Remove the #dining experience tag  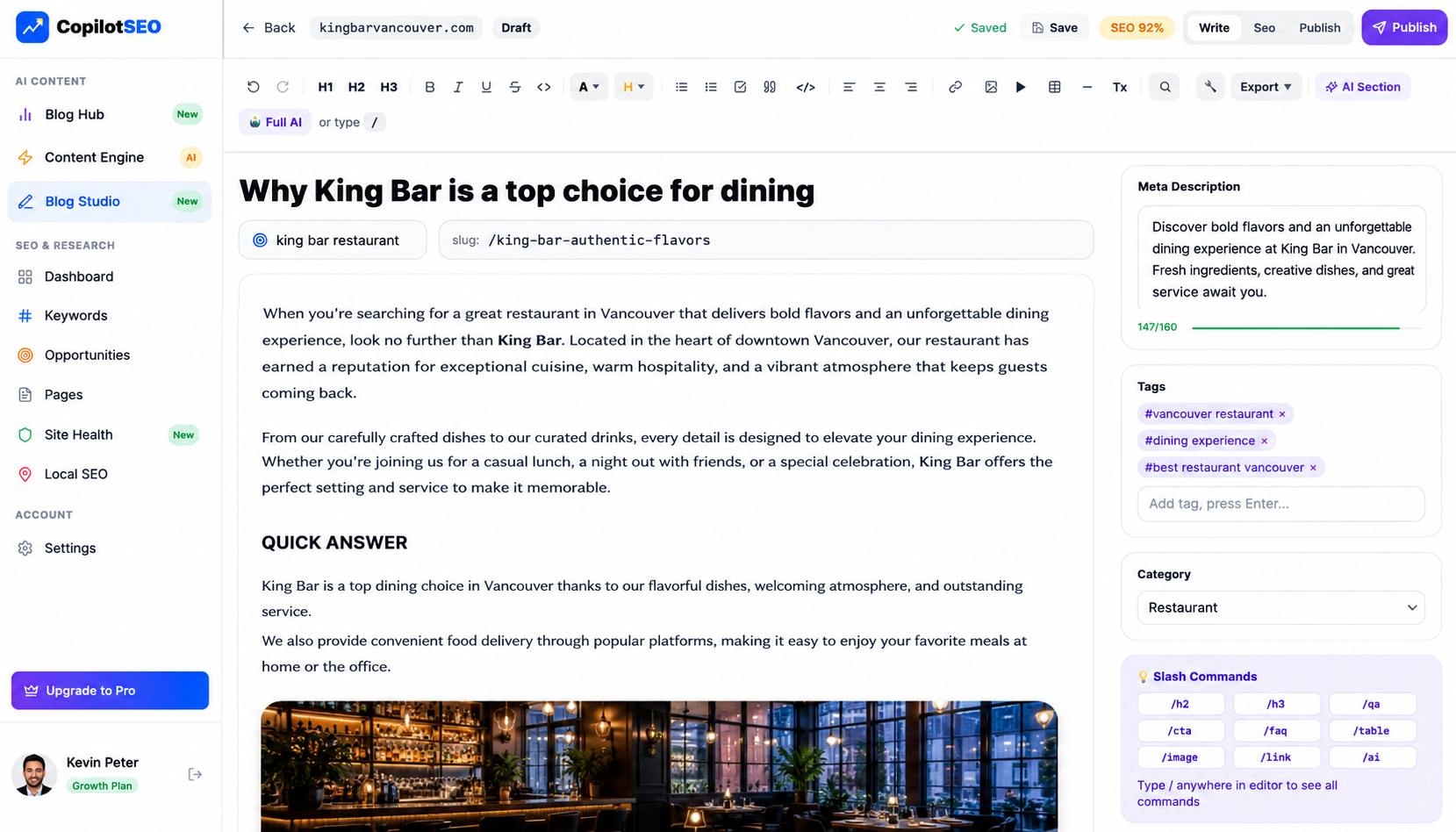click(1264, 441)
